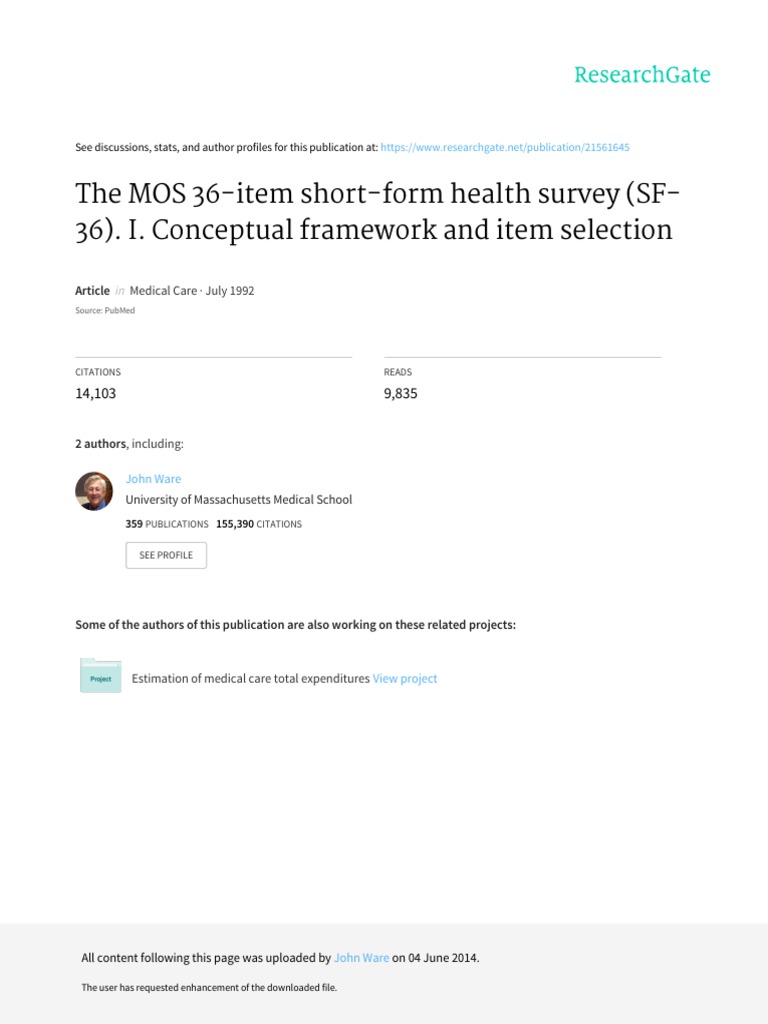Screen dimensions: 768x1024
Task: Click University of Massachusetts Medical School text
Action: click(x=238, y=499)
